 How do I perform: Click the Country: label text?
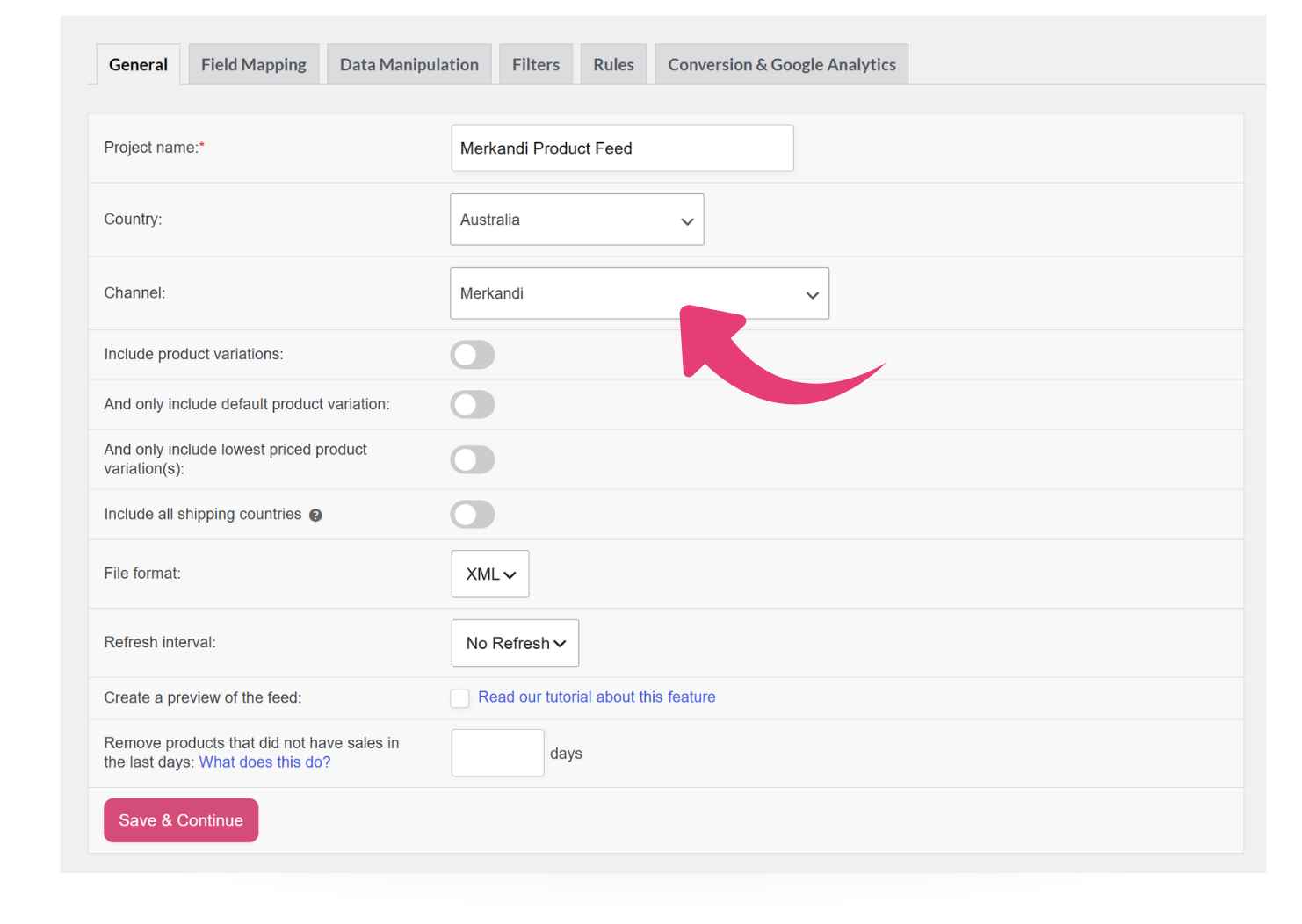pyautogui.click(x=134, y=220)
